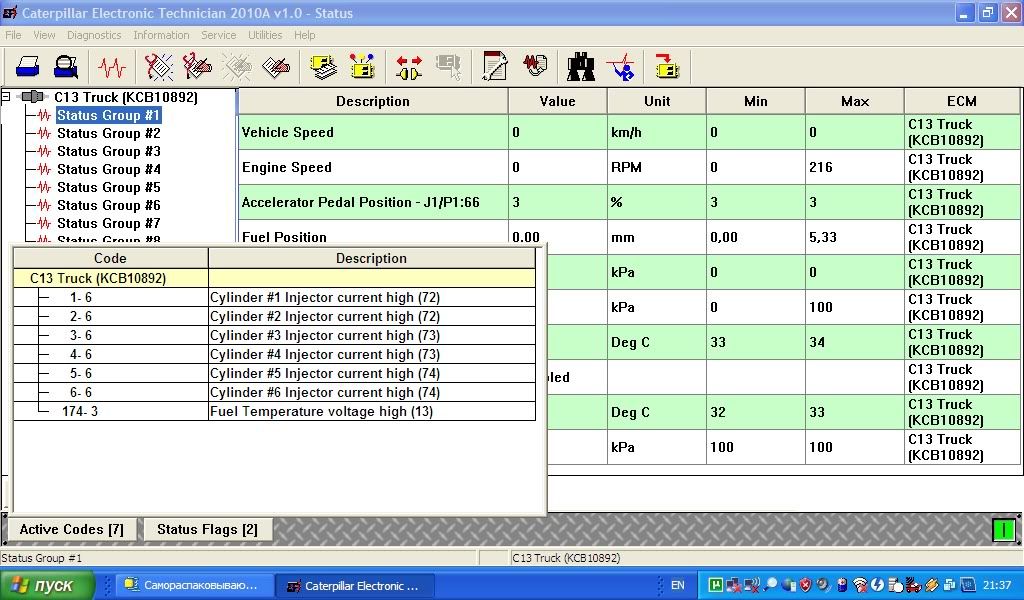
Task: Click the uTorrent tray icon
Action: tap(716, 585)
